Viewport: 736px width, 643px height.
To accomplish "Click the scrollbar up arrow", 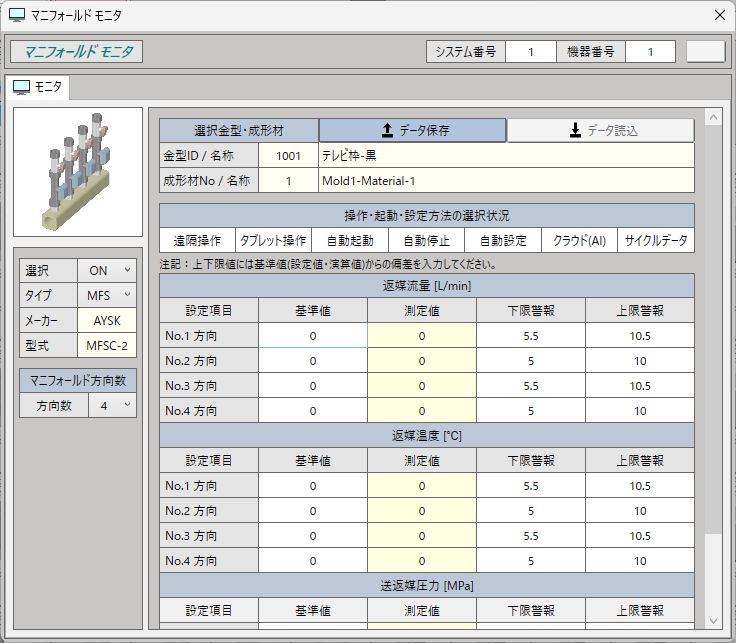I will (713, 117).
